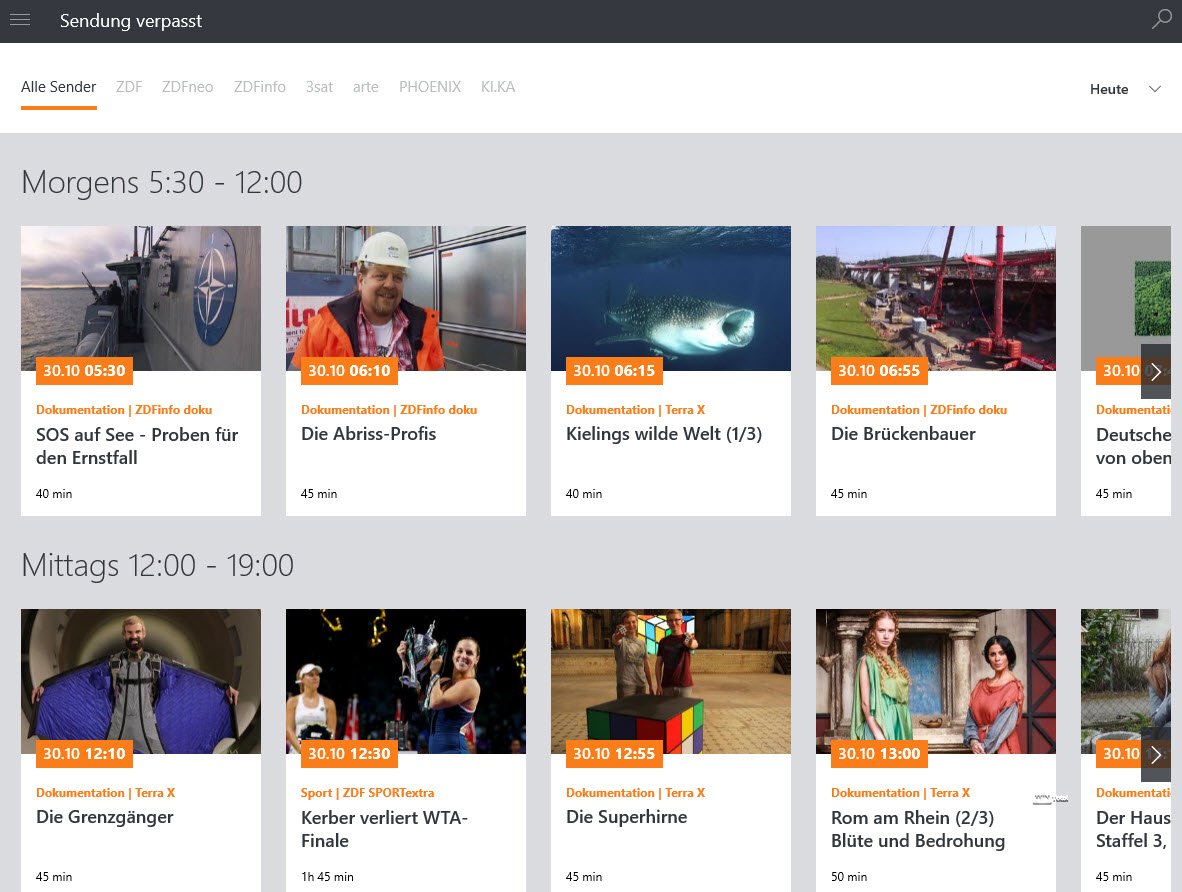Click the 30.10 06:10 time badge
Viewport: 1182px width, 892px height.
pos(349,371)
